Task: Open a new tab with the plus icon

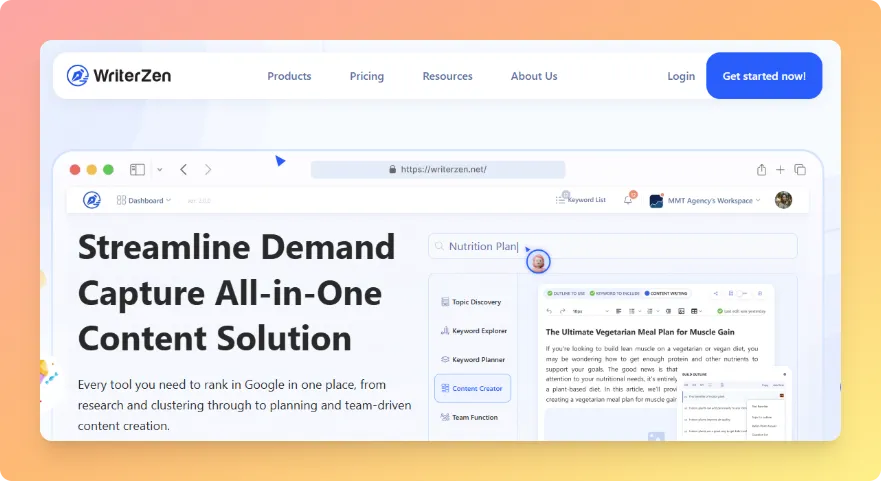Action: click(x=780, y=169)
